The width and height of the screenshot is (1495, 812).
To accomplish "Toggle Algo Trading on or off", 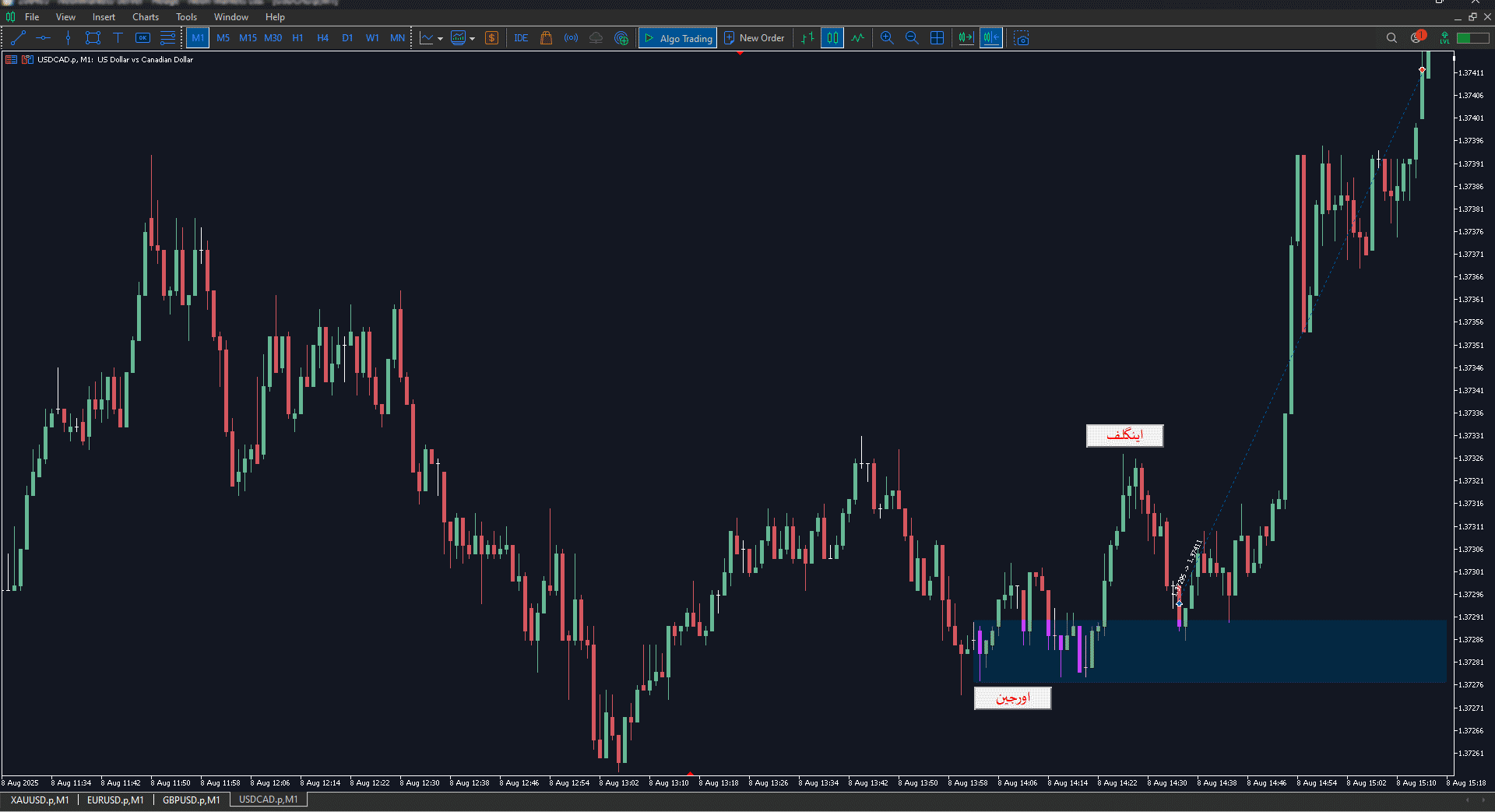I will pos(677,38).
